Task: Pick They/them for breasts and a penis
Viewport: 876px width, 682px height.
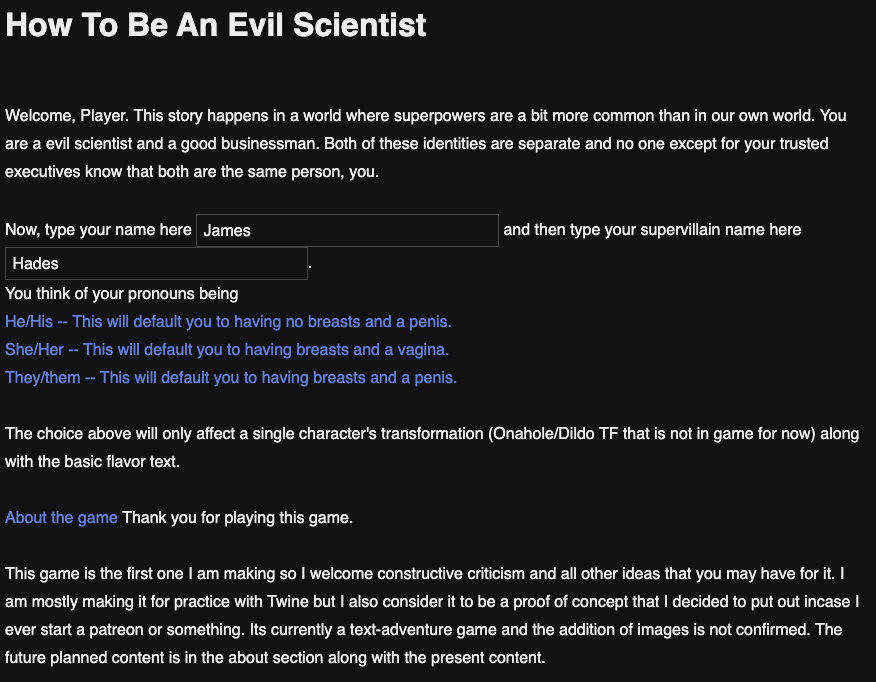Action: coord(230,377)
